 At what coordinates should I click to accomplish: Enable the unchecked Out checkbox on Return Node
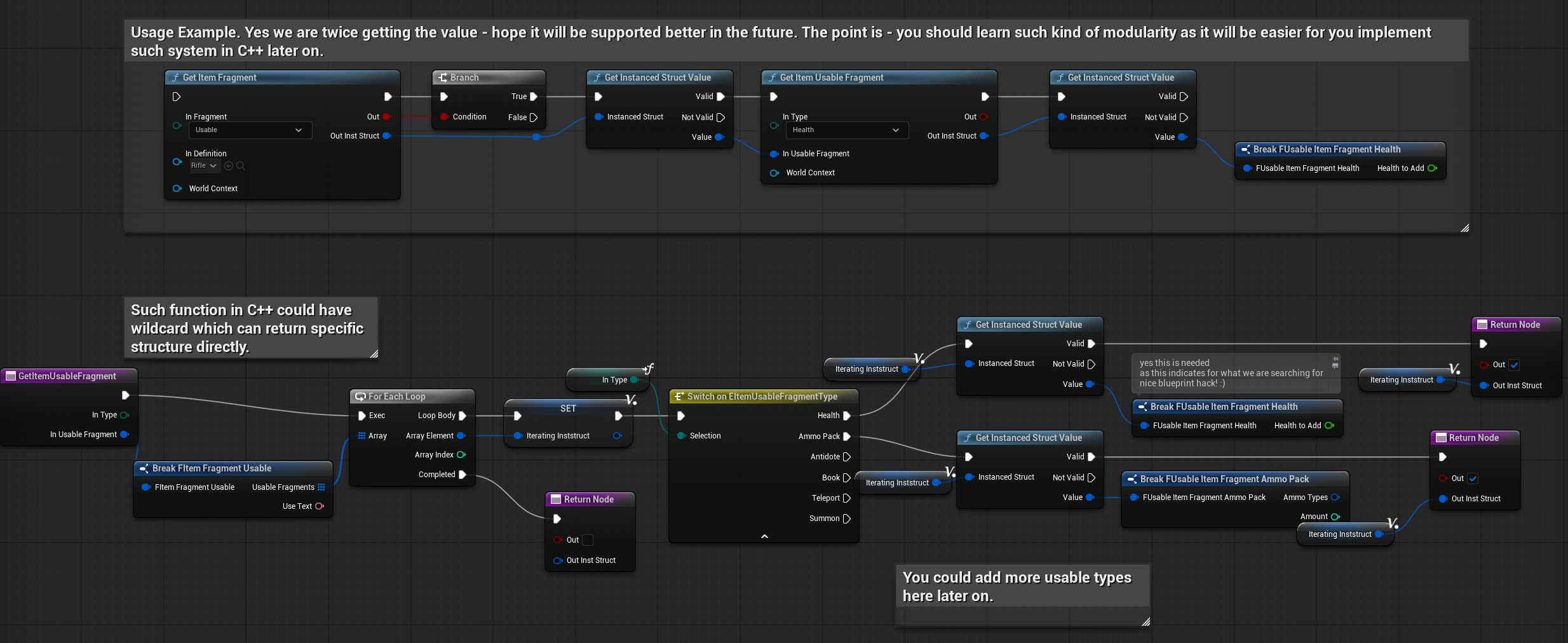(x=588, y=540)
